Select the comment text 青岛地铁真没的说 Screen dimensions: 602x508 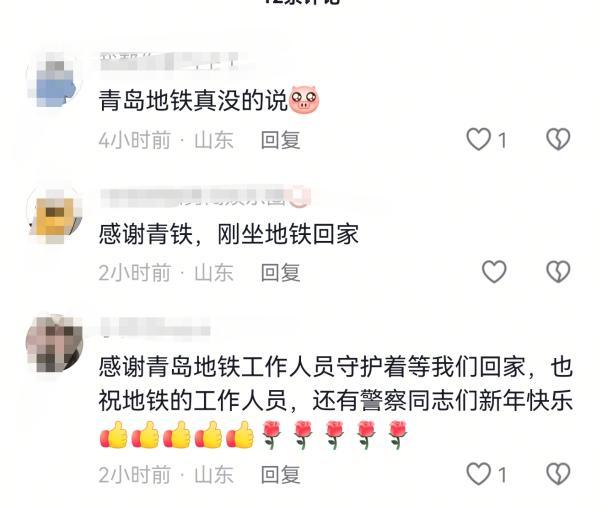[x=193, y=101]
